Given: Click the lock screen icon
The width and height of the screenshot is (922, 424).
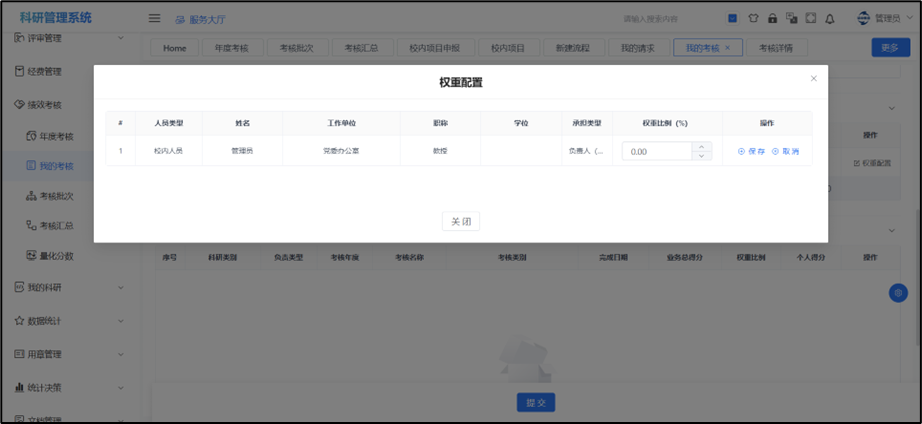Looking at the screenshot, I should pyautogui.click(x=772, y=18).
